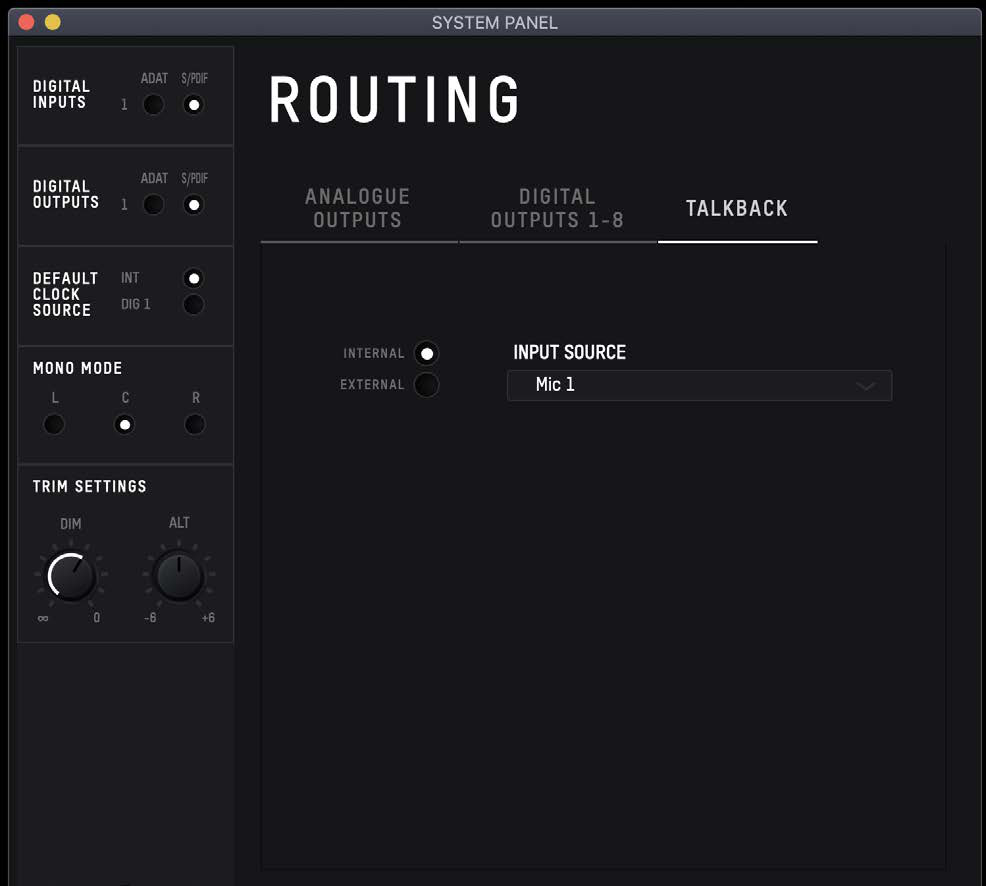Switch to Analogue Outputs tab

tap(358, 208)
